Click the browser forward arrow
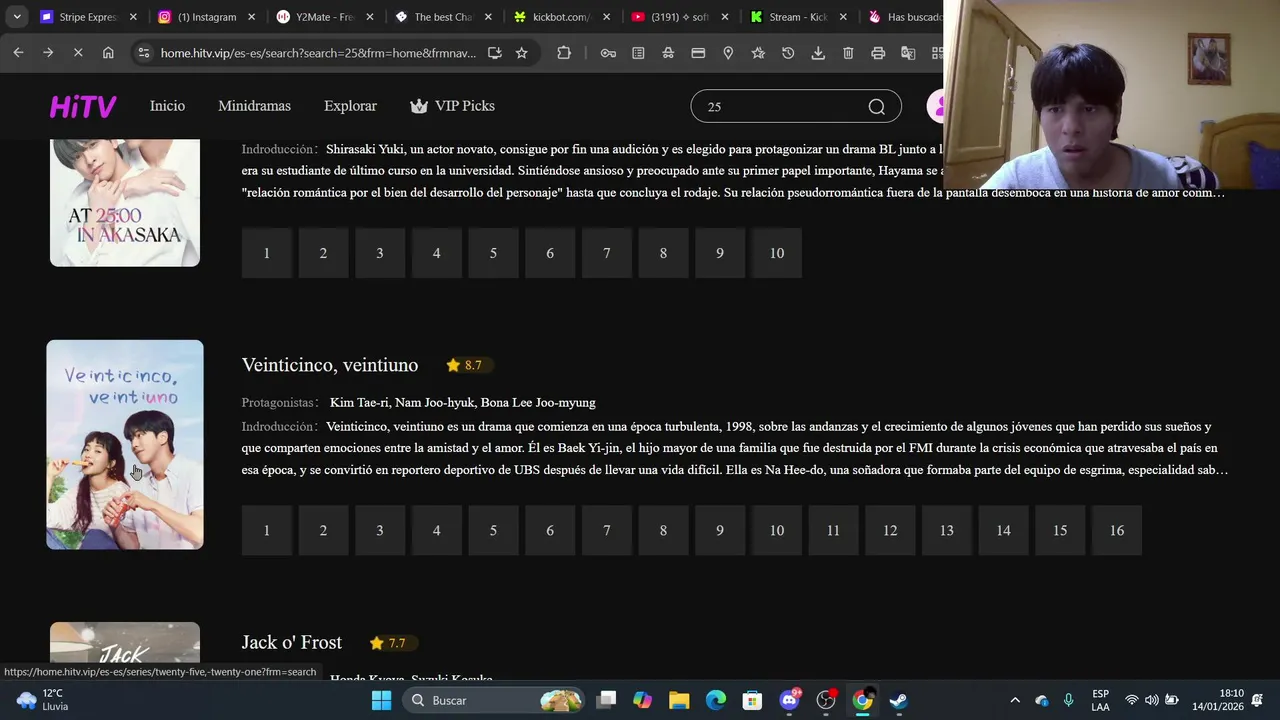Screen dimensions: 1280x720 [48, 53]
